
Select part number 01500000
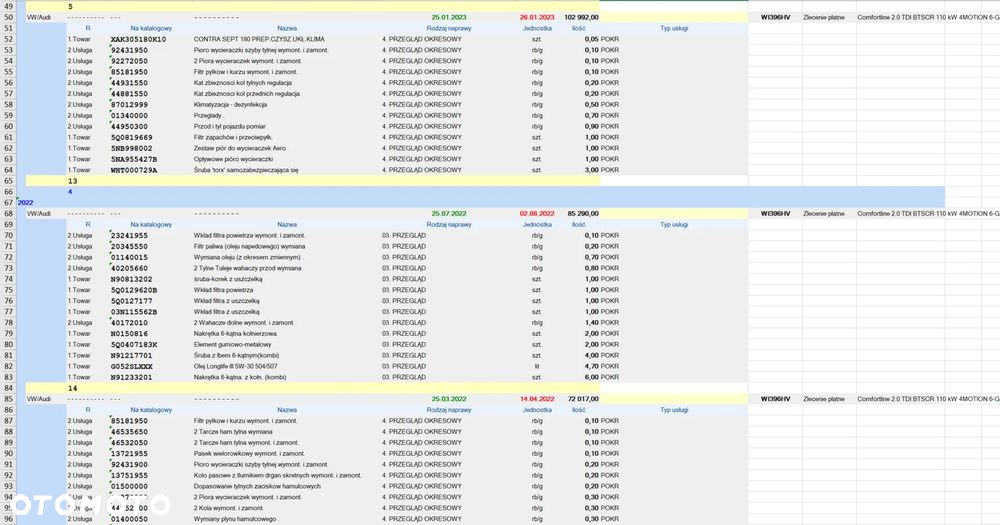pyautogui.click(x=129, y=486)
